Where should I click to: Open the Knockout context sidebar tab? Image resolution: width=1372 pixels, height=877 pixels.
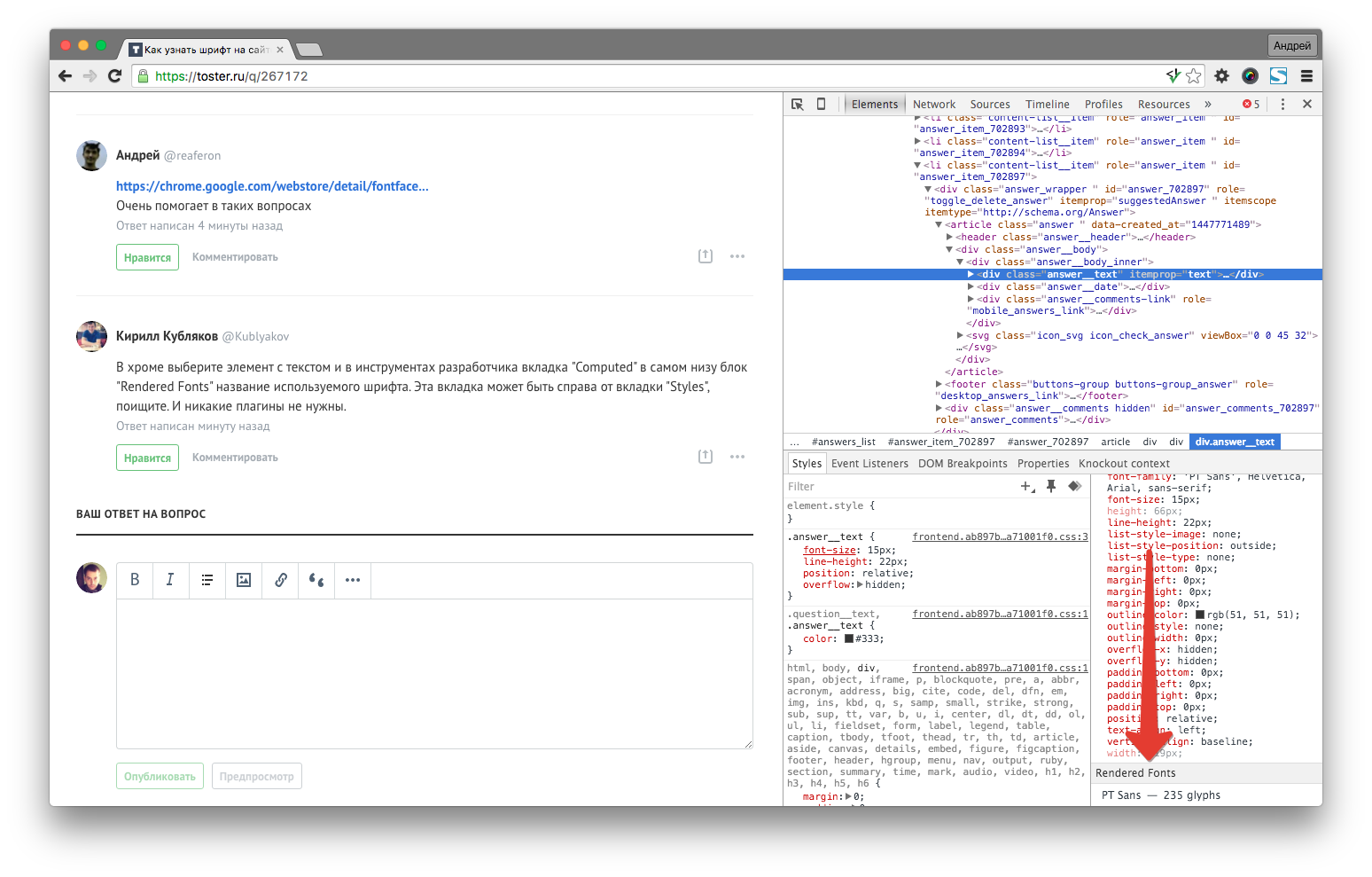1124,463
